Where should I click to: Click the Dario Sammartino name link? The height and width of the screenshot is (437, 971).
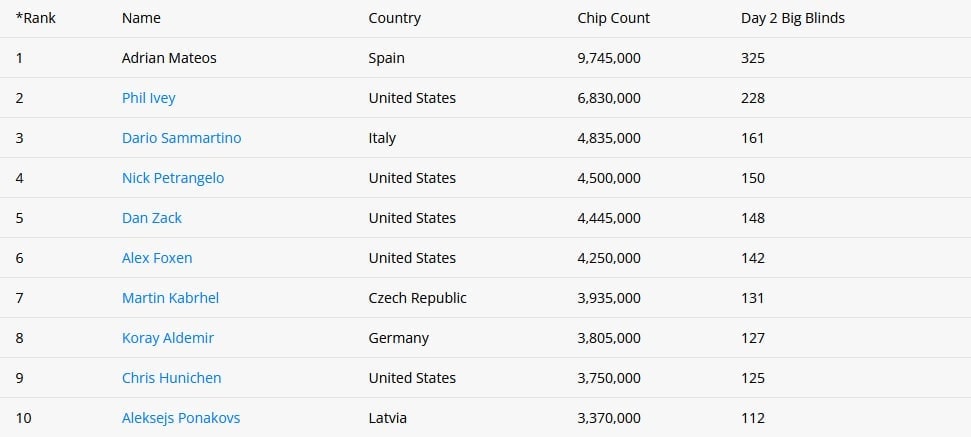point(181,138)
